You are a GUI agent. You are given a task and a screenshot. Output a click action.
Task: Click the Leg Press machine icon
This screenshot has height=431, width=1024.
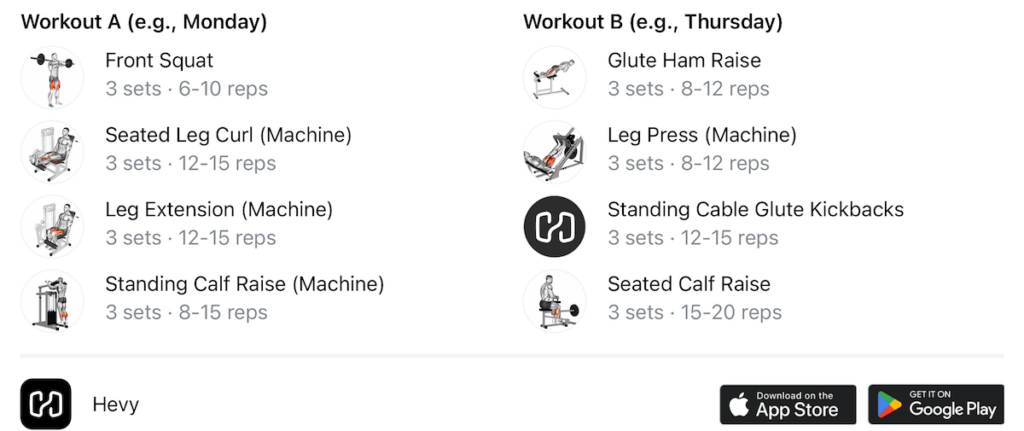[554, 152]
